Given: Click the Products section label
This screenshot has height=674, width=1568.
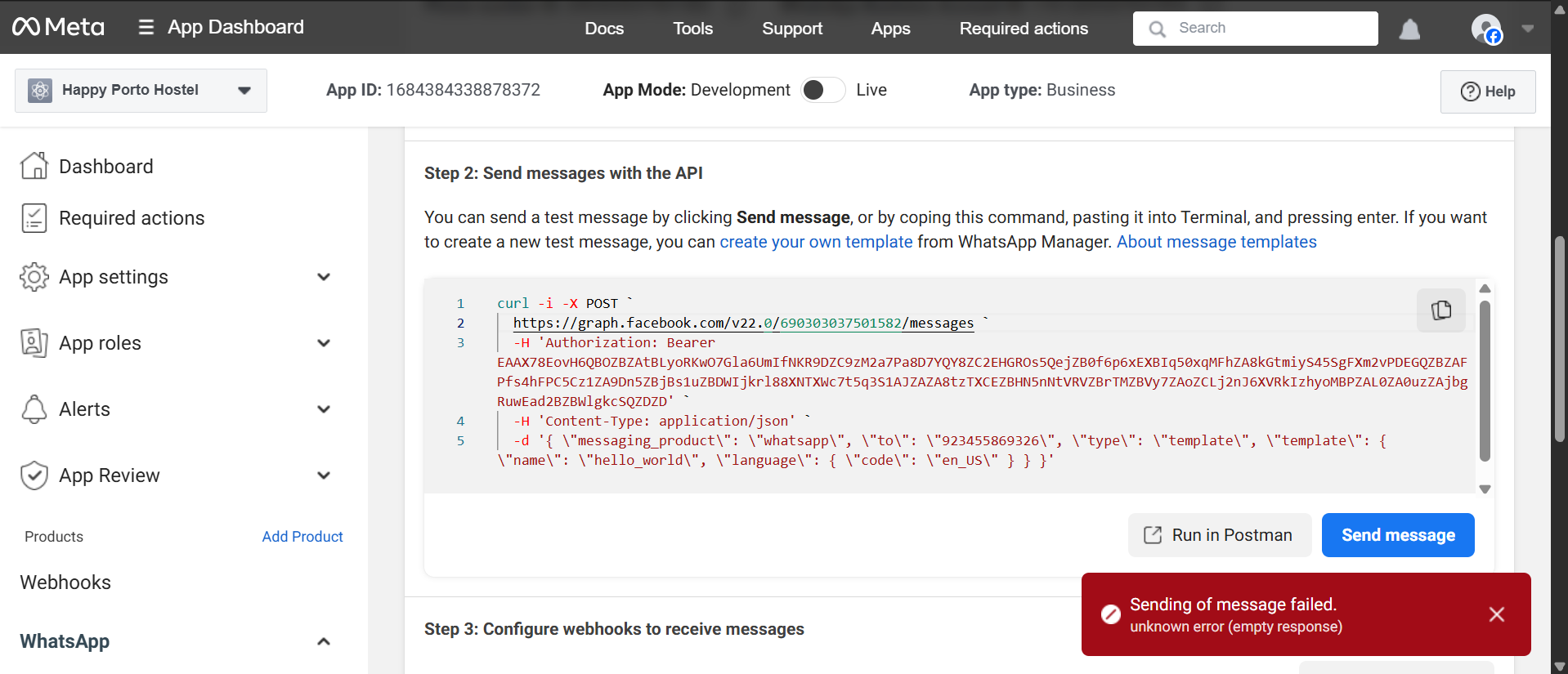Looking at the screenshot, I should (54, 537).
